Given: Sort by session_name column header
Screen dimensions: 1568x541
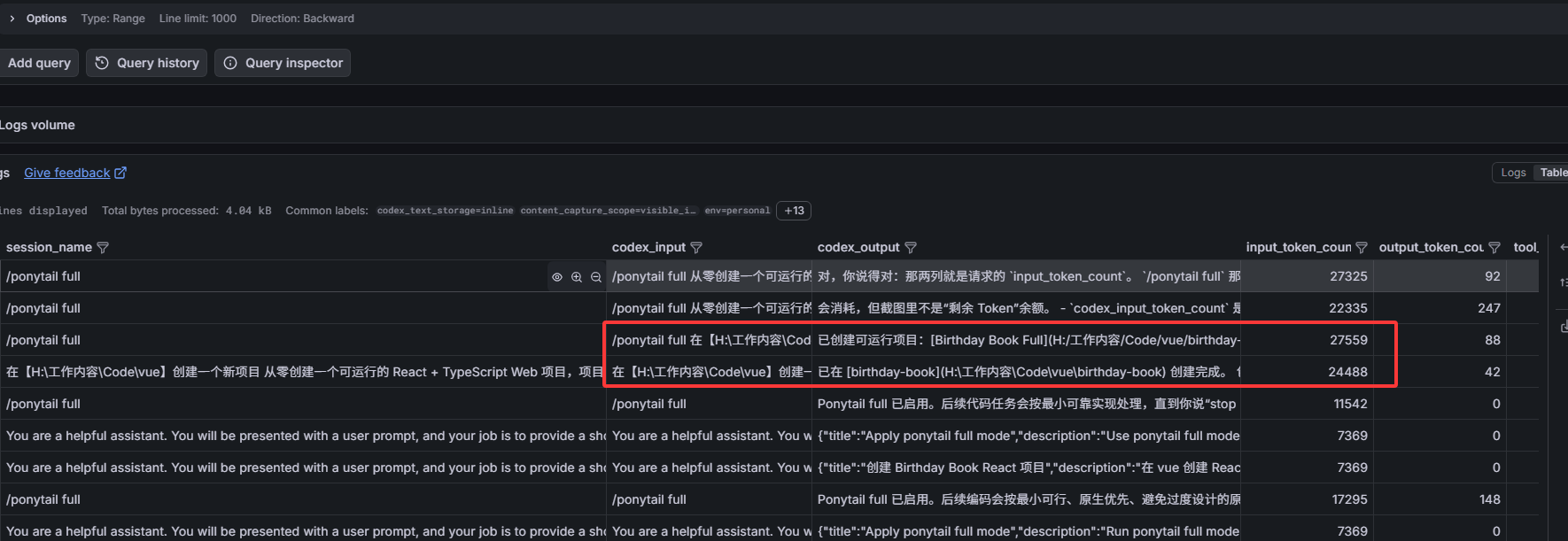Looking at the screenshot, I should coord(49,247).
